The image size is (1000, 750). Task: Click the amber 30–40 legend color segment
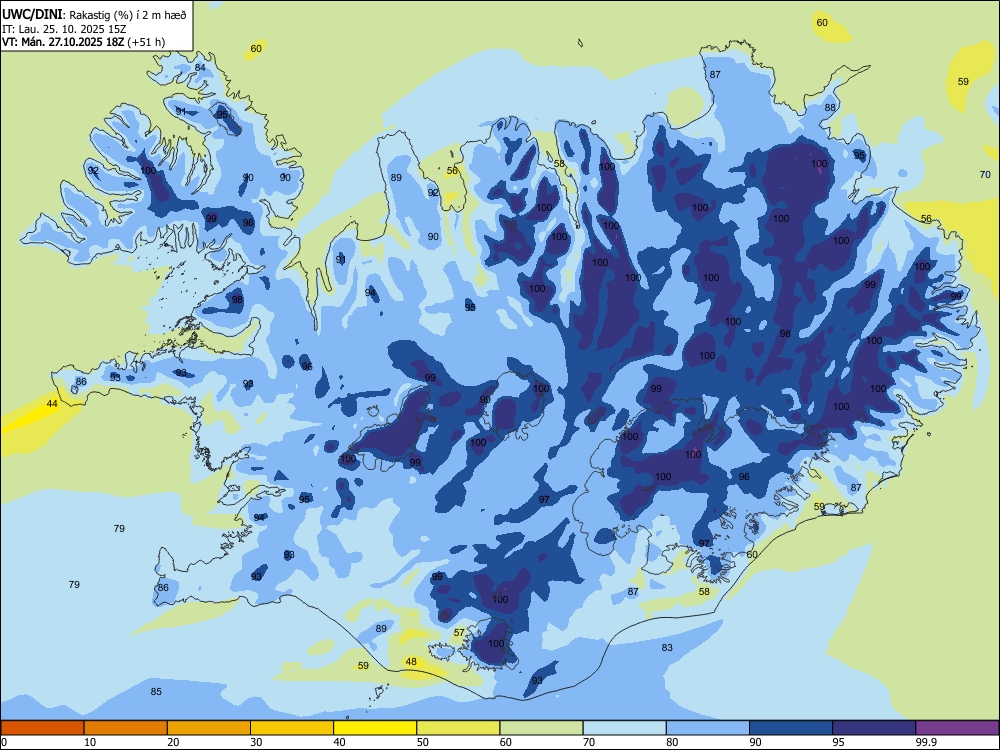pyautogui.click(x=292, y=728)
